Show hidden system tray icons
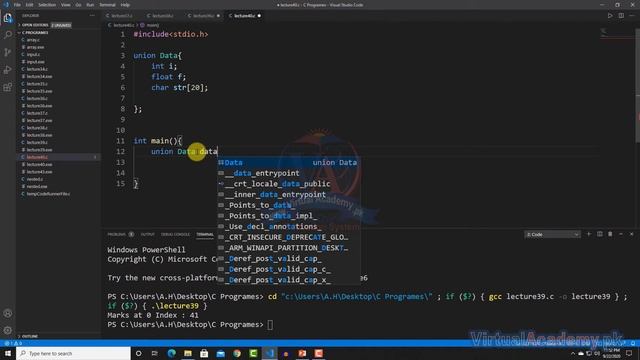Screen dimensions: 640x360 tap(573, 353)
